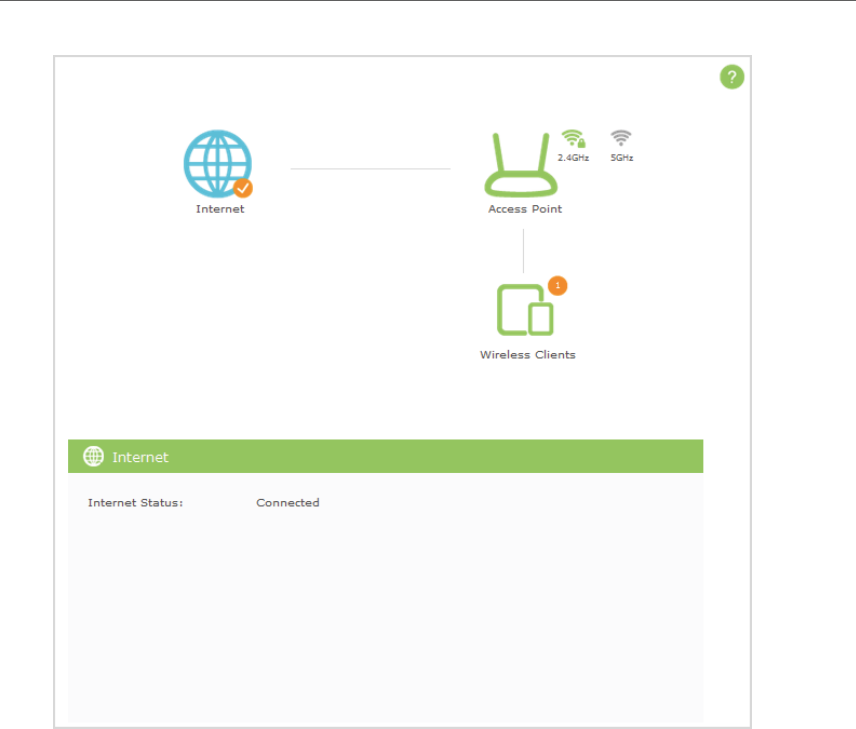856x729 pixels.
Task: Click the Wireless Clients label
Action: click(x=527, y=355)
